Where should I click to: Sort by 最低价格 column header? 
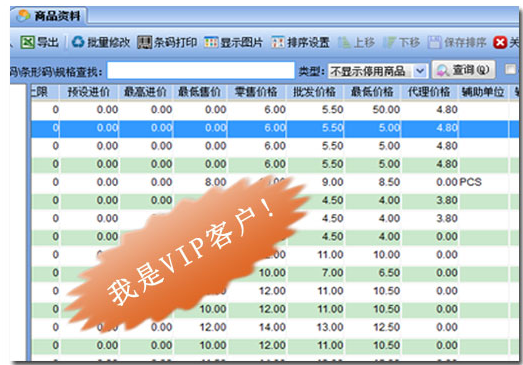pyautogui.click(x=372, y=91)
